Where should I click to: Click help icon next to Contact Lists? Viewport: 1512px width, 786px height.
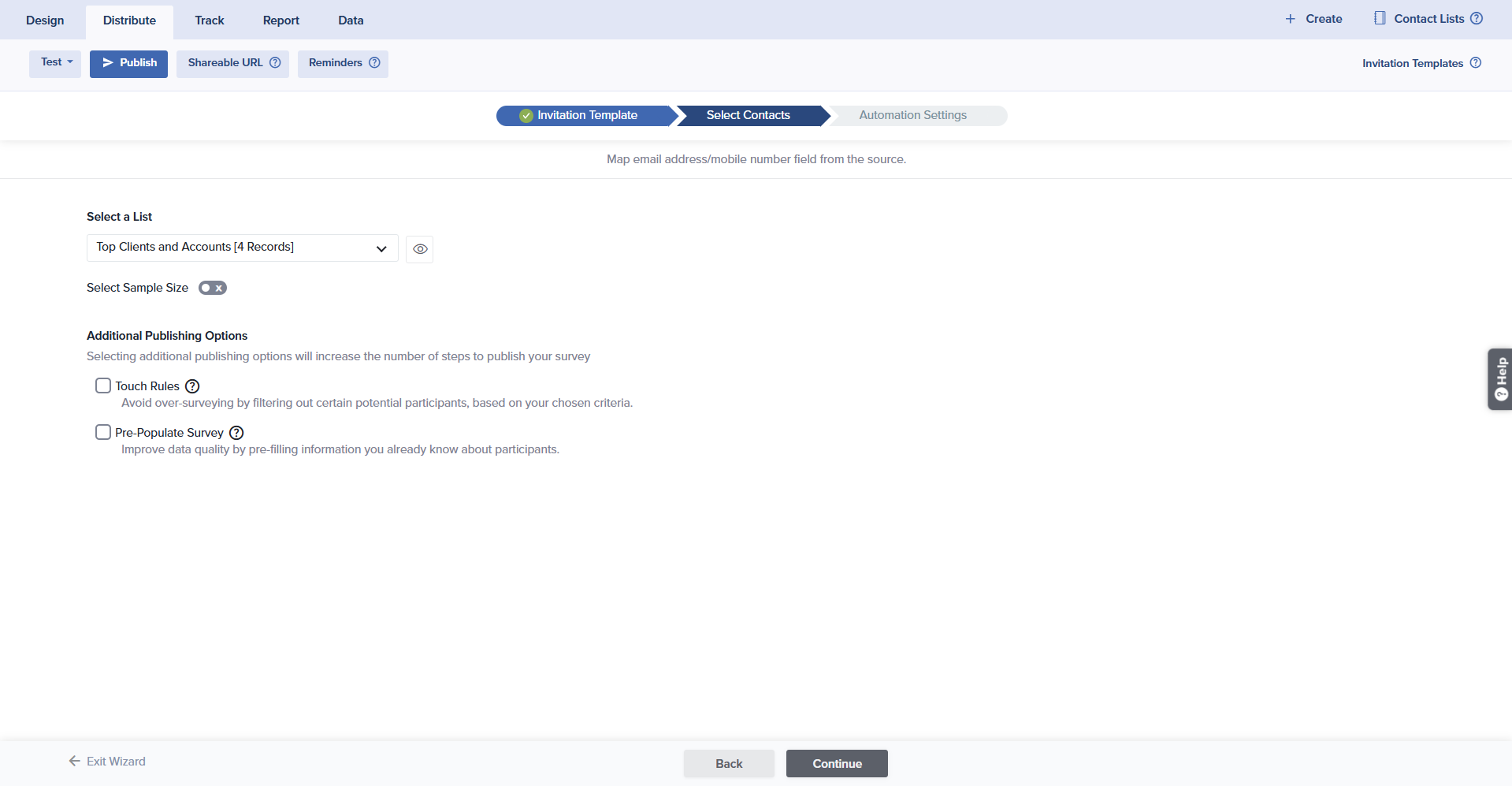(1477, 19)
